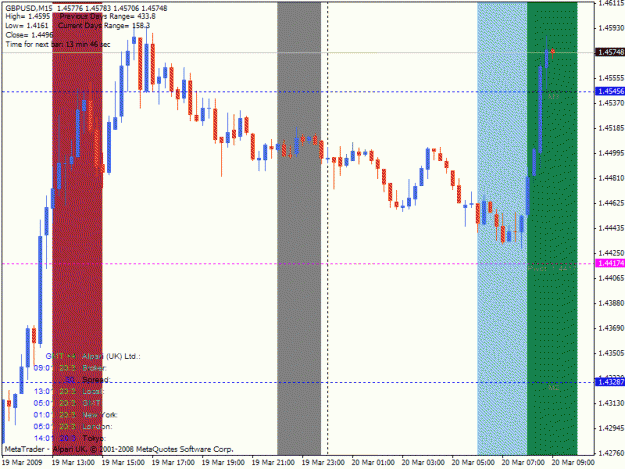Screen dimensions: 625x469
Task: Click the 'Broker:' clock label
Action: (94, 368)
